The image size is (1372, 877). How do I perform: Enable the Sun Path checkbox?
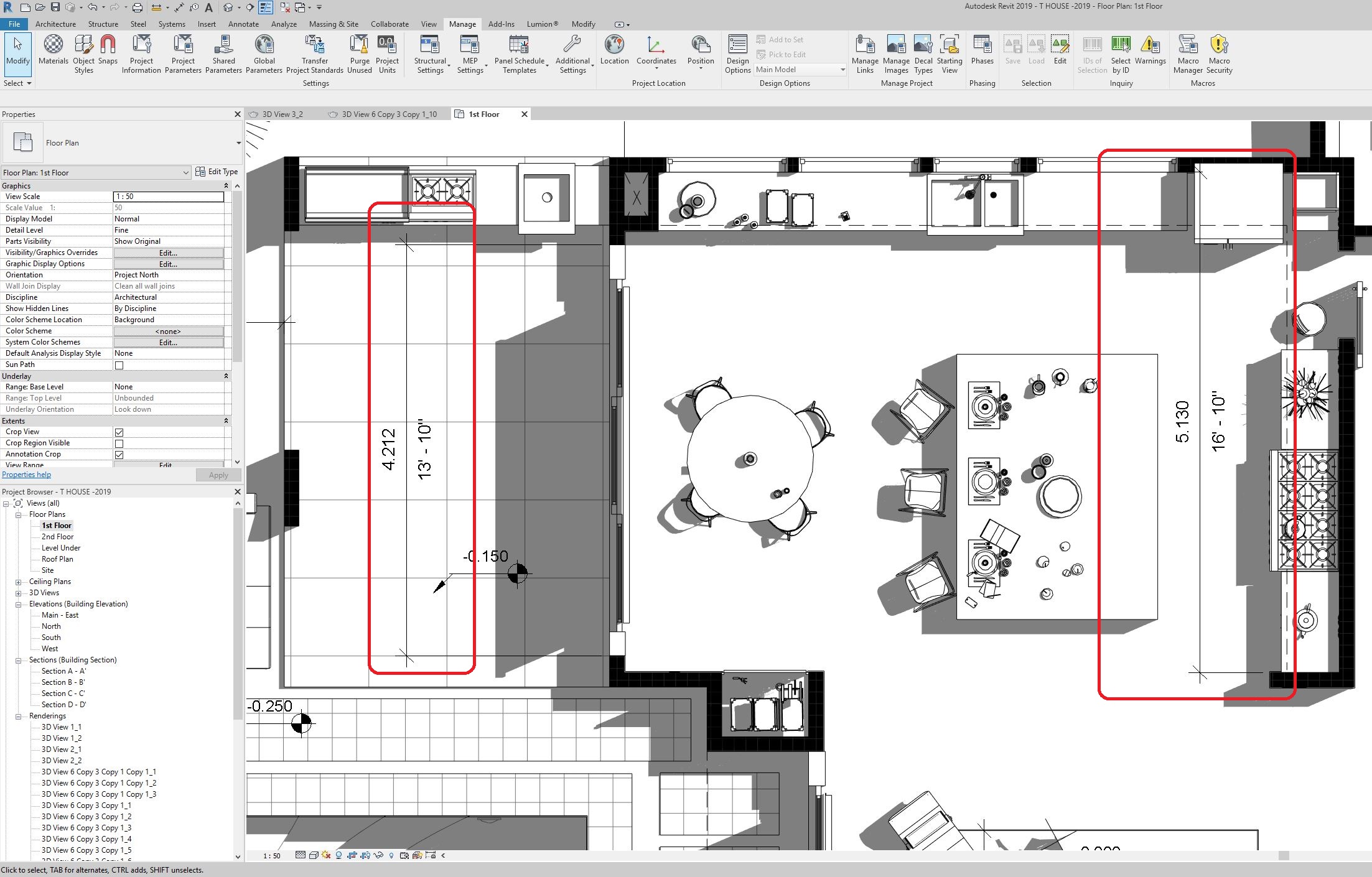119,365
